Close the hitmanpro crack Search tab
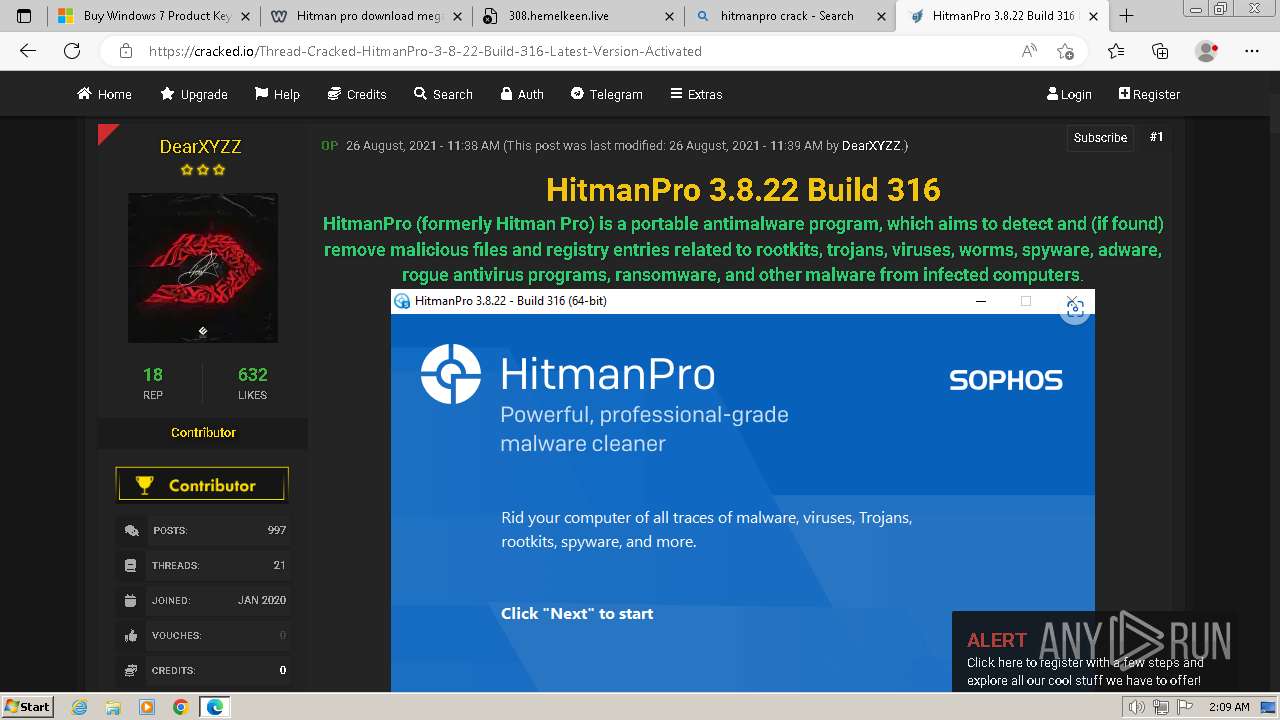This screenshot has width=1280, height=720. click(x=879, y=16)
